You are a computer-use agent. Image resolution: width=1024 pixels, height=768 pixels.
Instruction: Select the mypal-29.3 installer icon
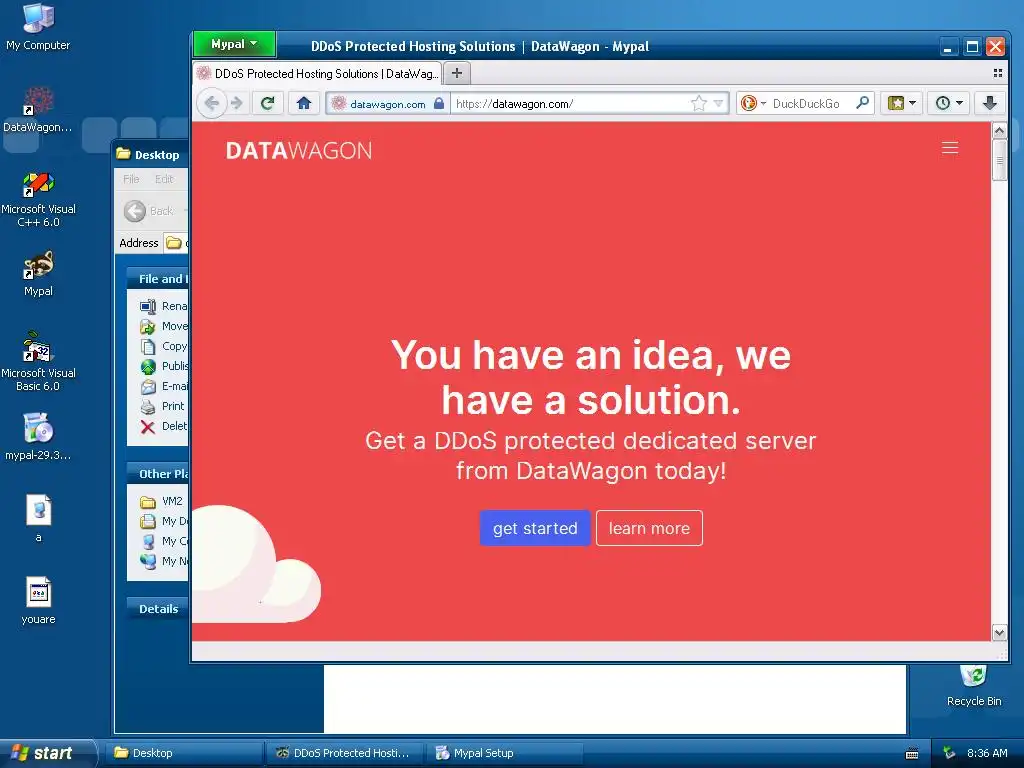pyautogui.click(x=38, y=438)
